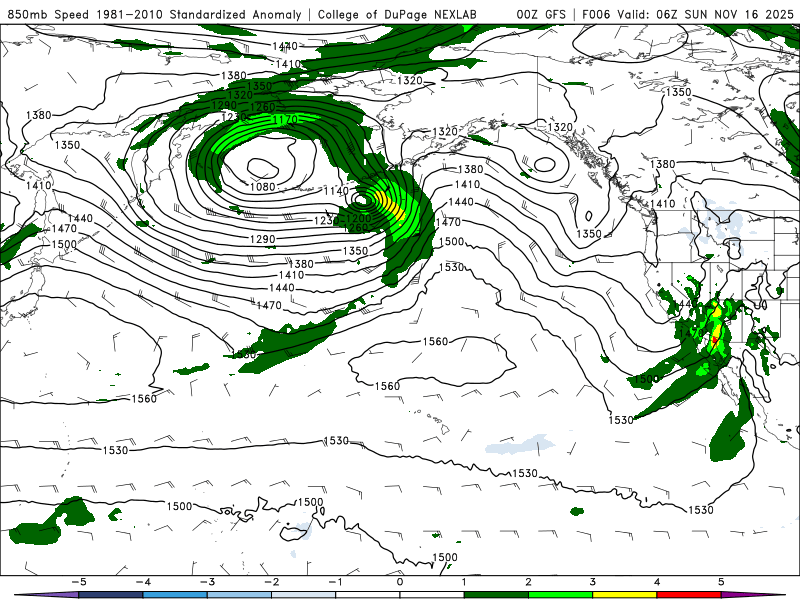Screen dimensions: 800x600
Task: Select the red legend segment between 4 and 5
Action: click(689, 595)
